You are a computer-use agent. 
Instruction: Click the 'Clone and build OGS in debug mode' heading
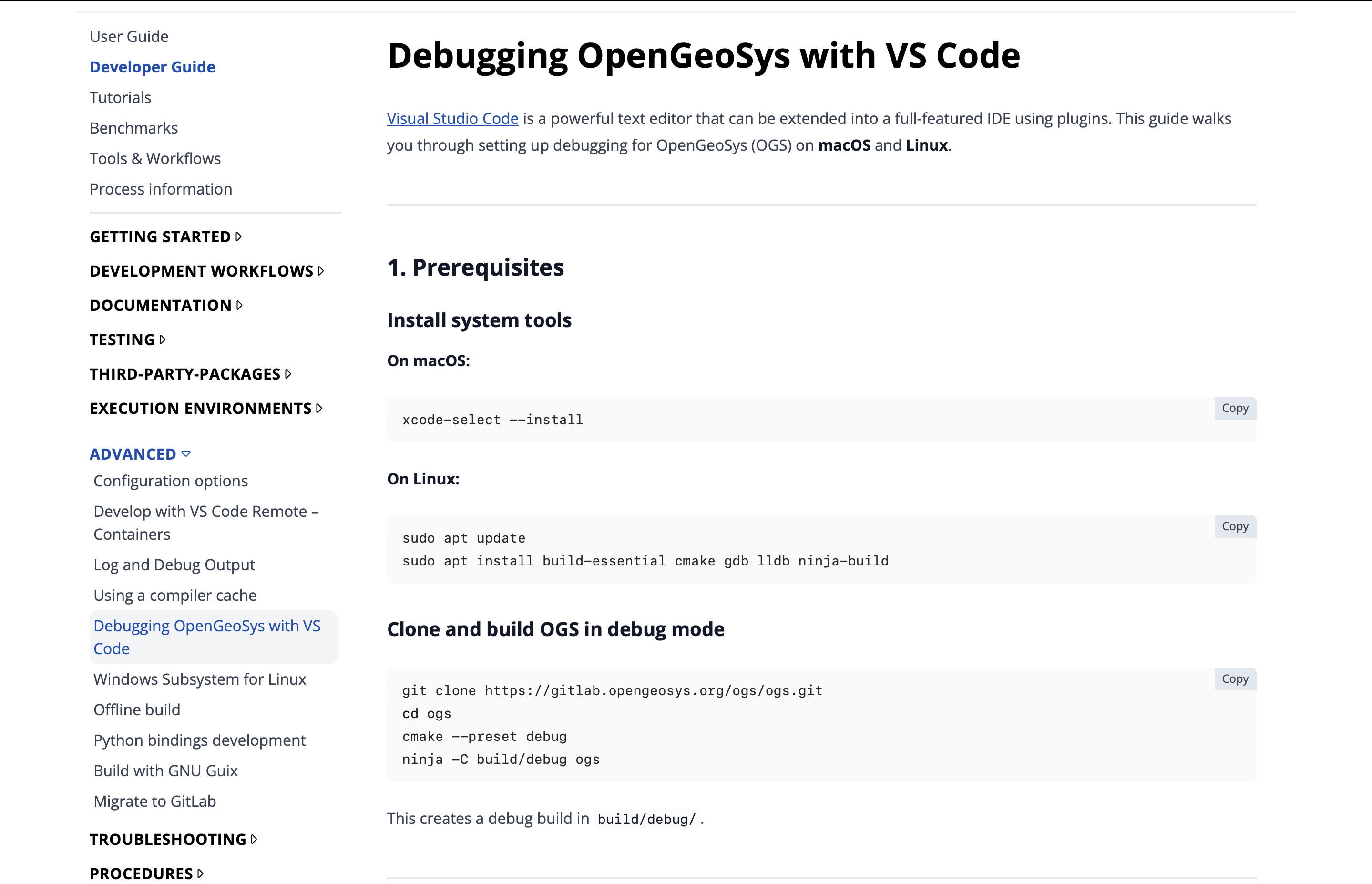coord(556,629)
